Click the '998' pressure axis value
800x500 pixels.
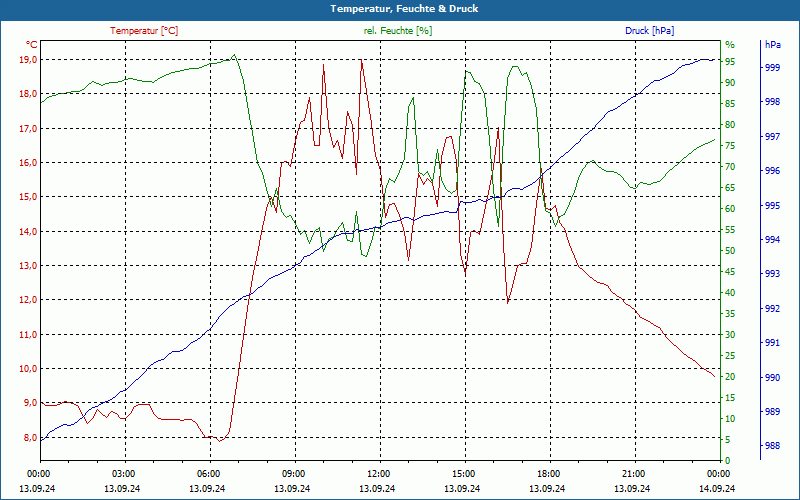(x=772, y=102)
